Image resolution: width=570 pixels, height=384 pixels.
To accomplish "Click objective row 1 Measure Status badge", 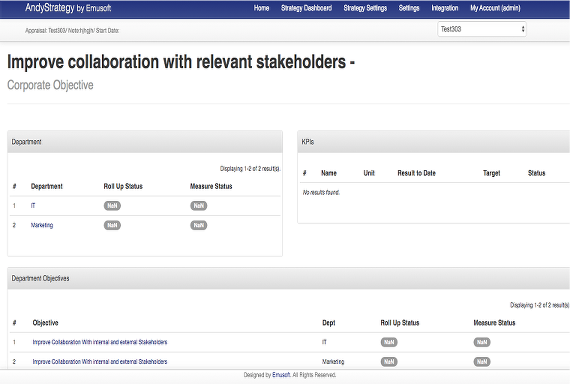I will [x=482, y=342].
